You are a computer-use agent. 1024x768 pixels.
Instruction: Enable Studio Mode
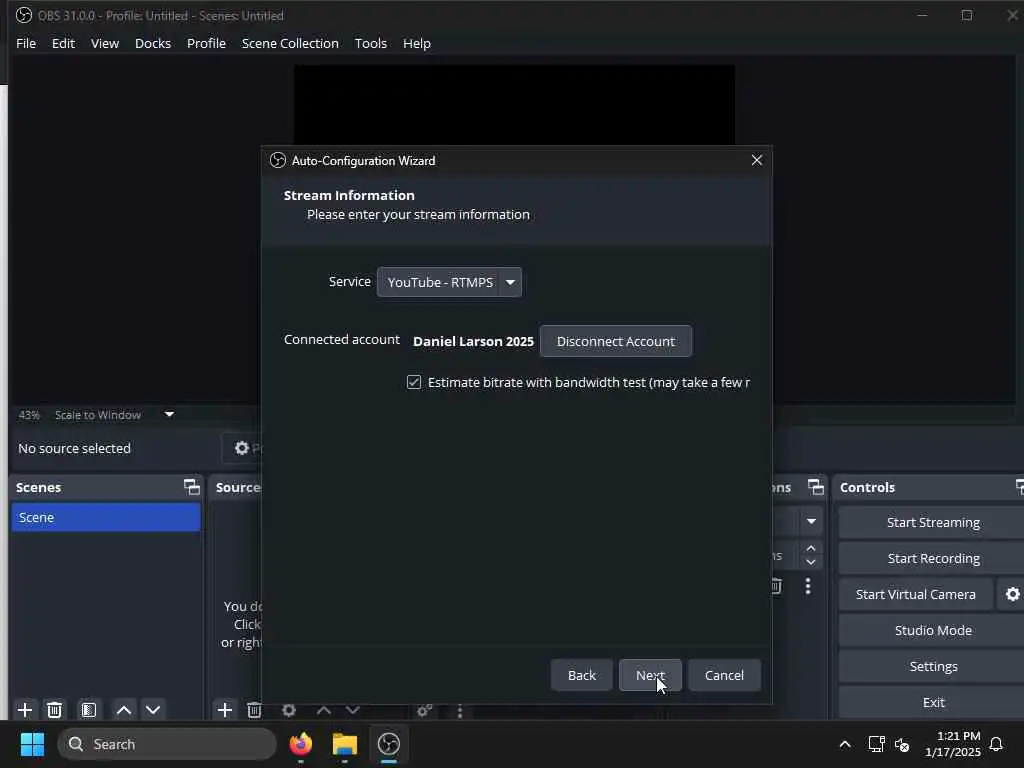coord(933,630)
